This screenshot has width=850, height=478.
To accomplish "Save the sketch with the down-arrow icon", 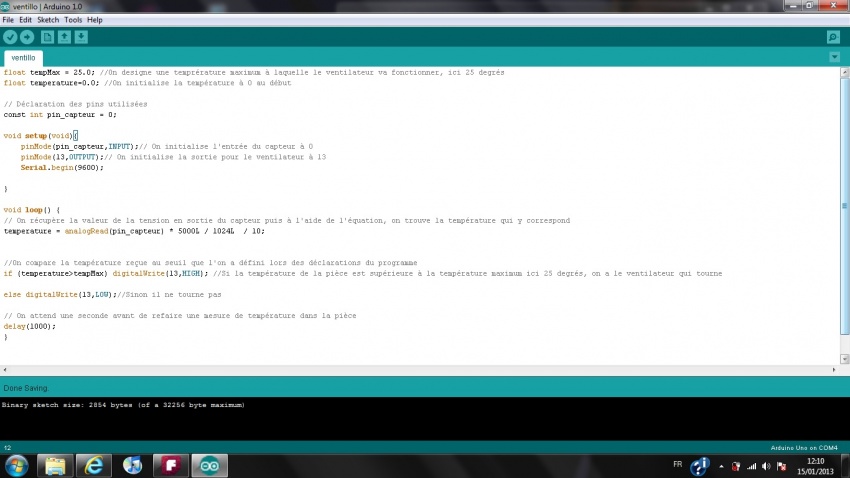I will pyautogui.click(x=81, y=37).
